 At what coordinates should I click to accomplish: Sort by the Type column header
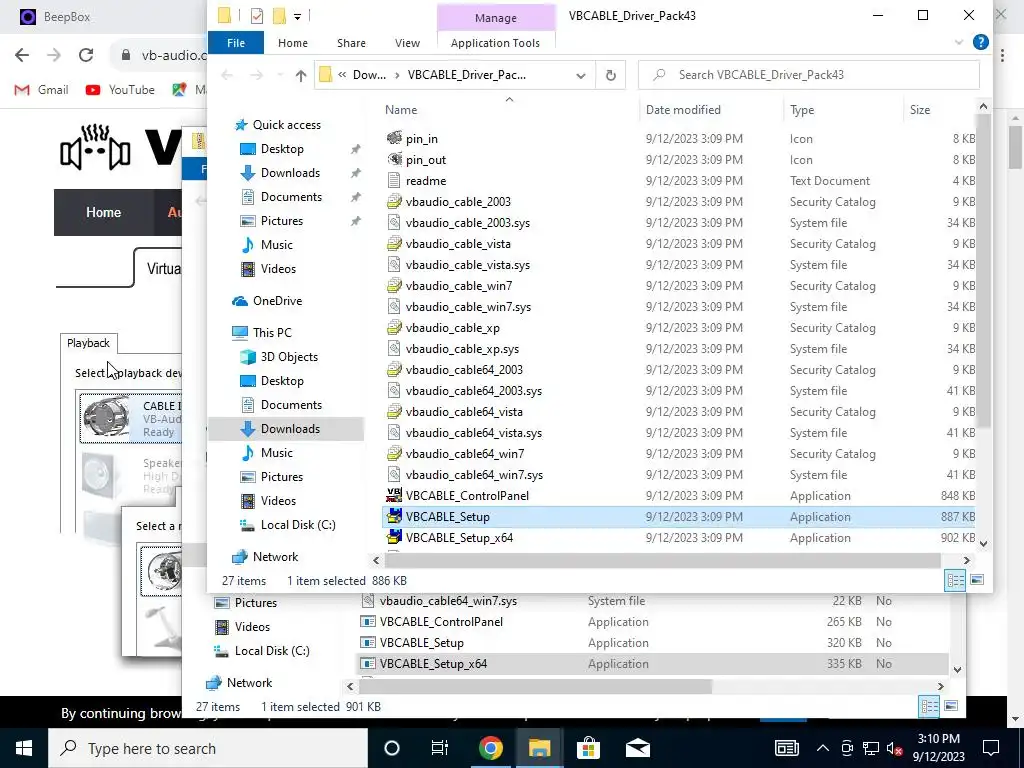(x=802, y=110)
